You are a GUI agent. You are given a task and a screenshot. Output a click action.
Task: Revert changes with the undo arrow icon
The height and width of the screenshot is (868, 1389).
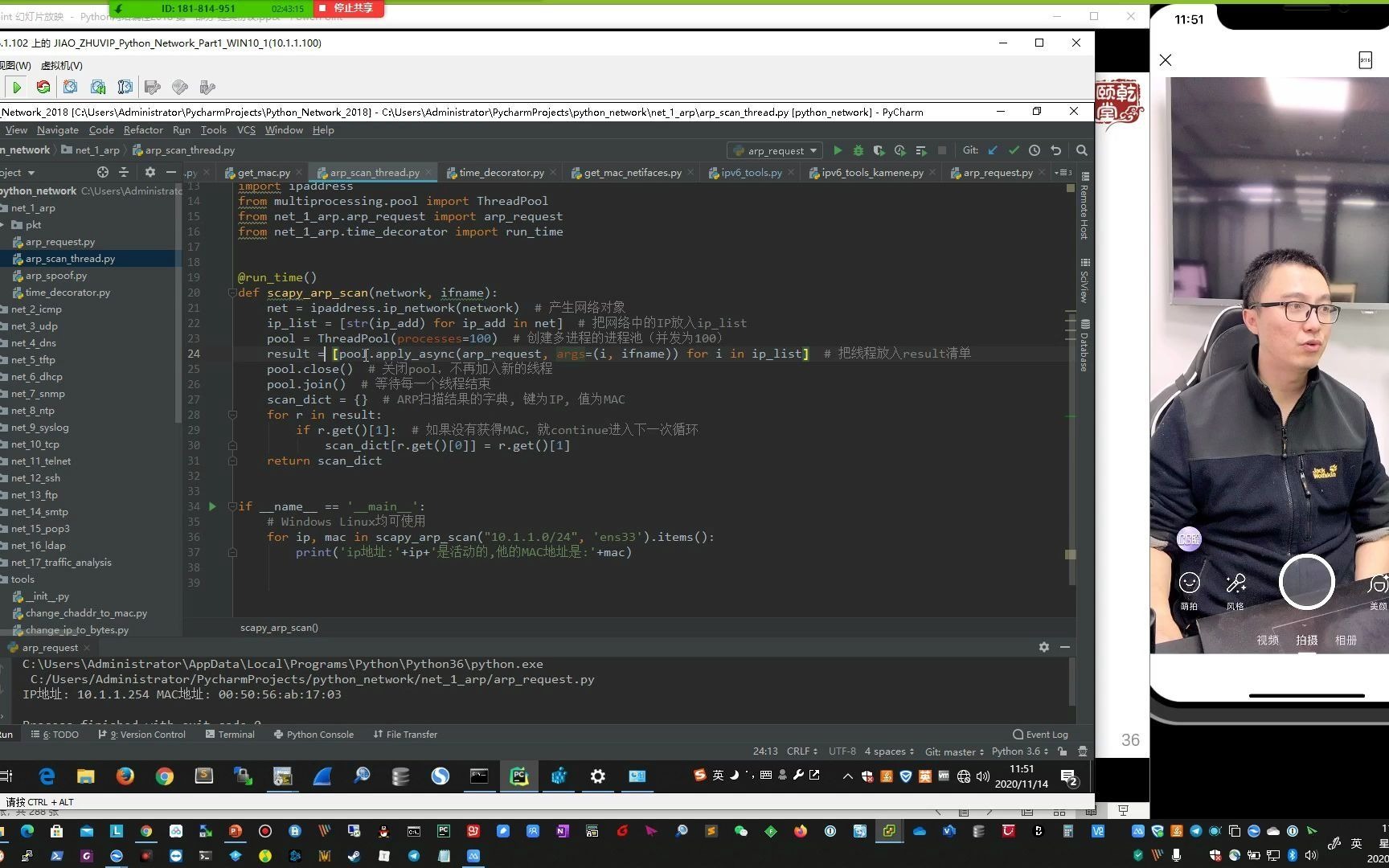[1056, 150]
